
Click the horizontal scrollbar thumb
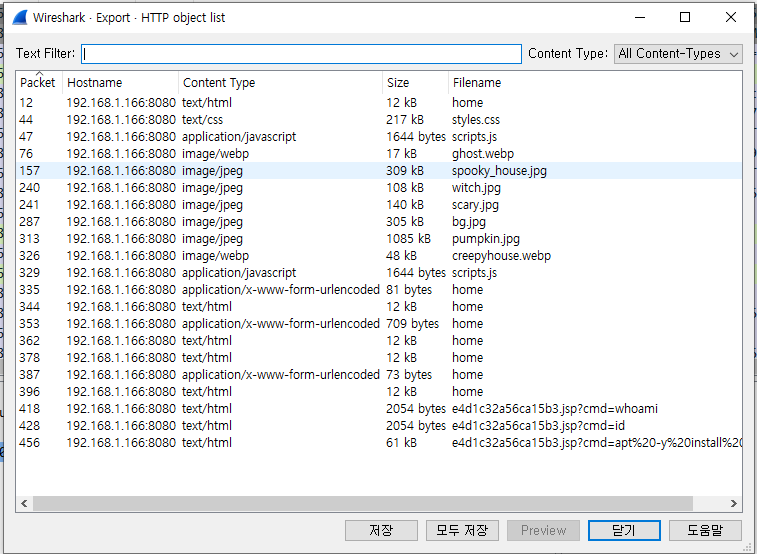tap(363, 503)
